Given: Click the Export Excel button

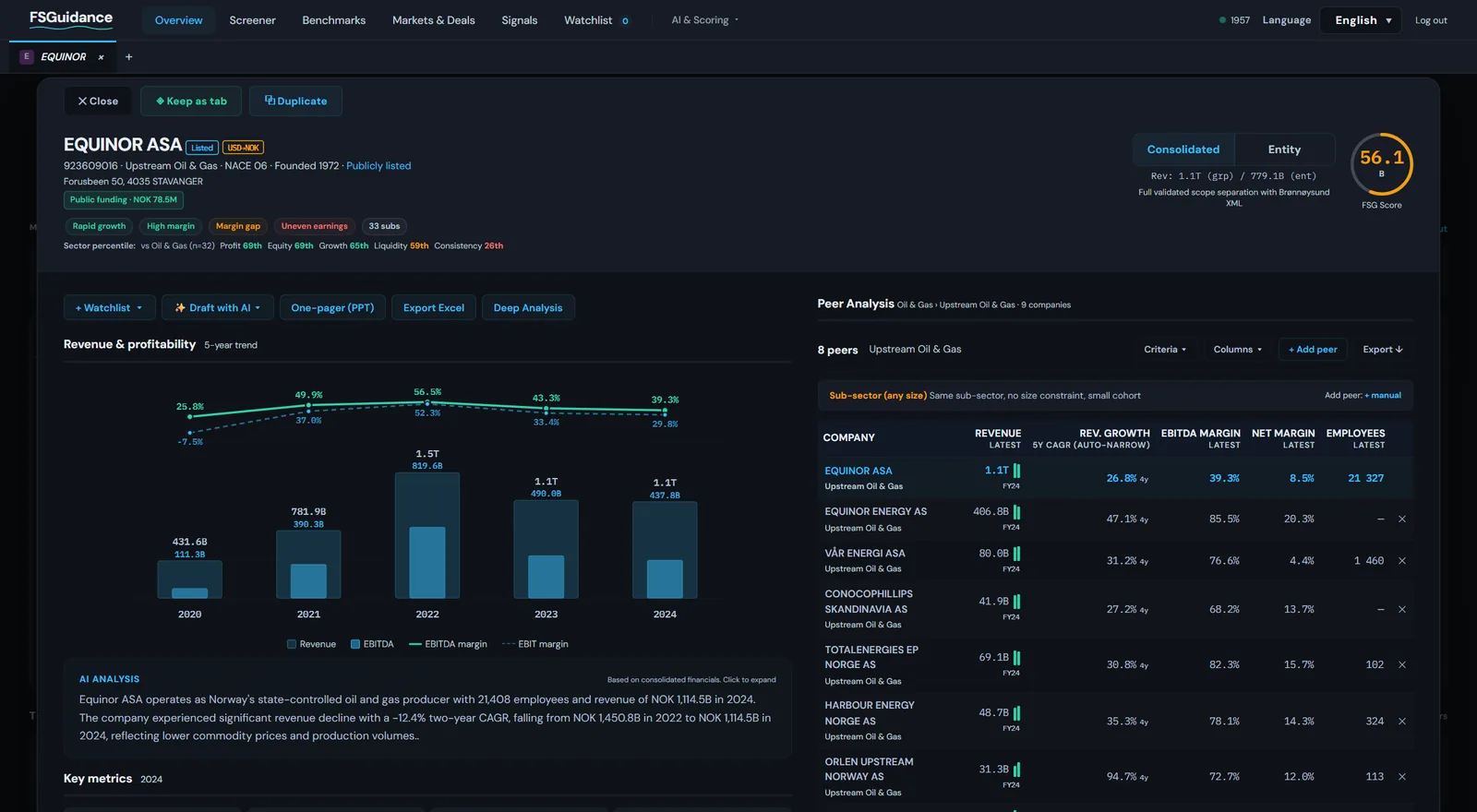Looking at the screenshot, I should click(434, 308).
